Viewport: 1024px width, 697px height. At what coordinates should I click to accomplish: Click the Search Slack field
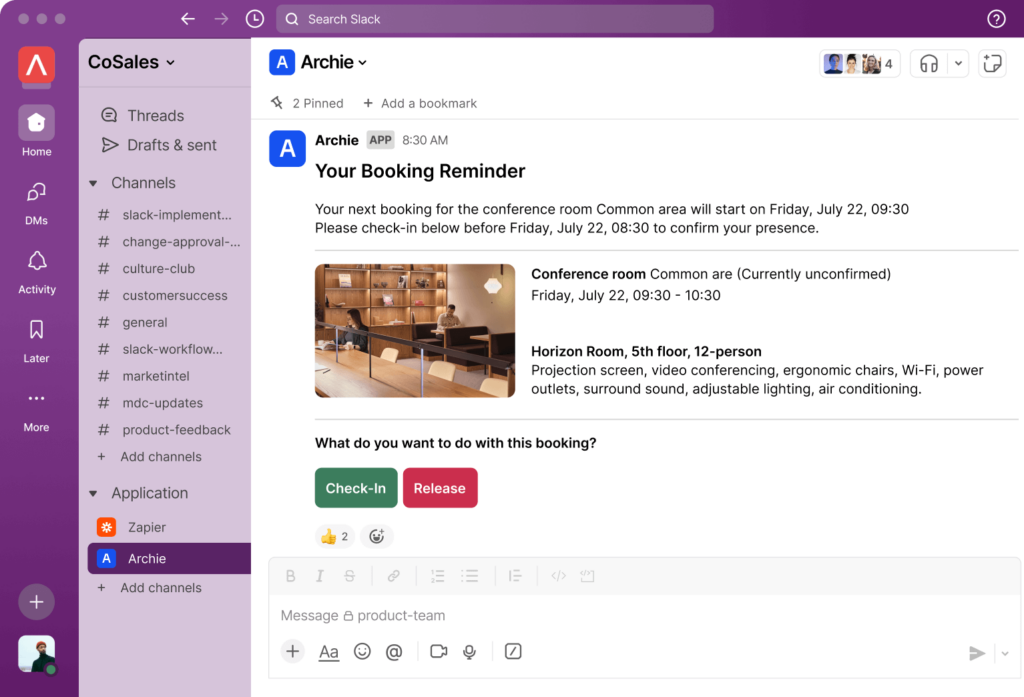(494, 18)
